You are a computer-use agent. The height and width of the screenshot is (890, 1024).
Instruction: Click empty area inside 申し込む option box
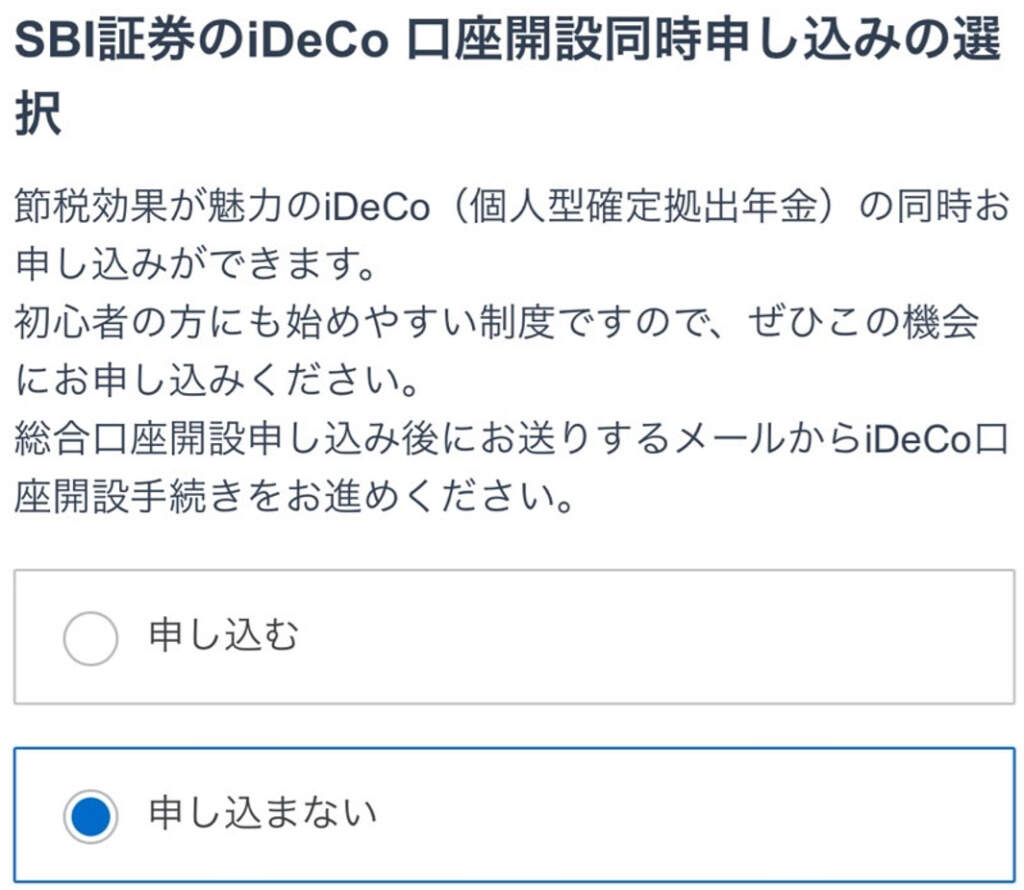[x=650, y=638]
